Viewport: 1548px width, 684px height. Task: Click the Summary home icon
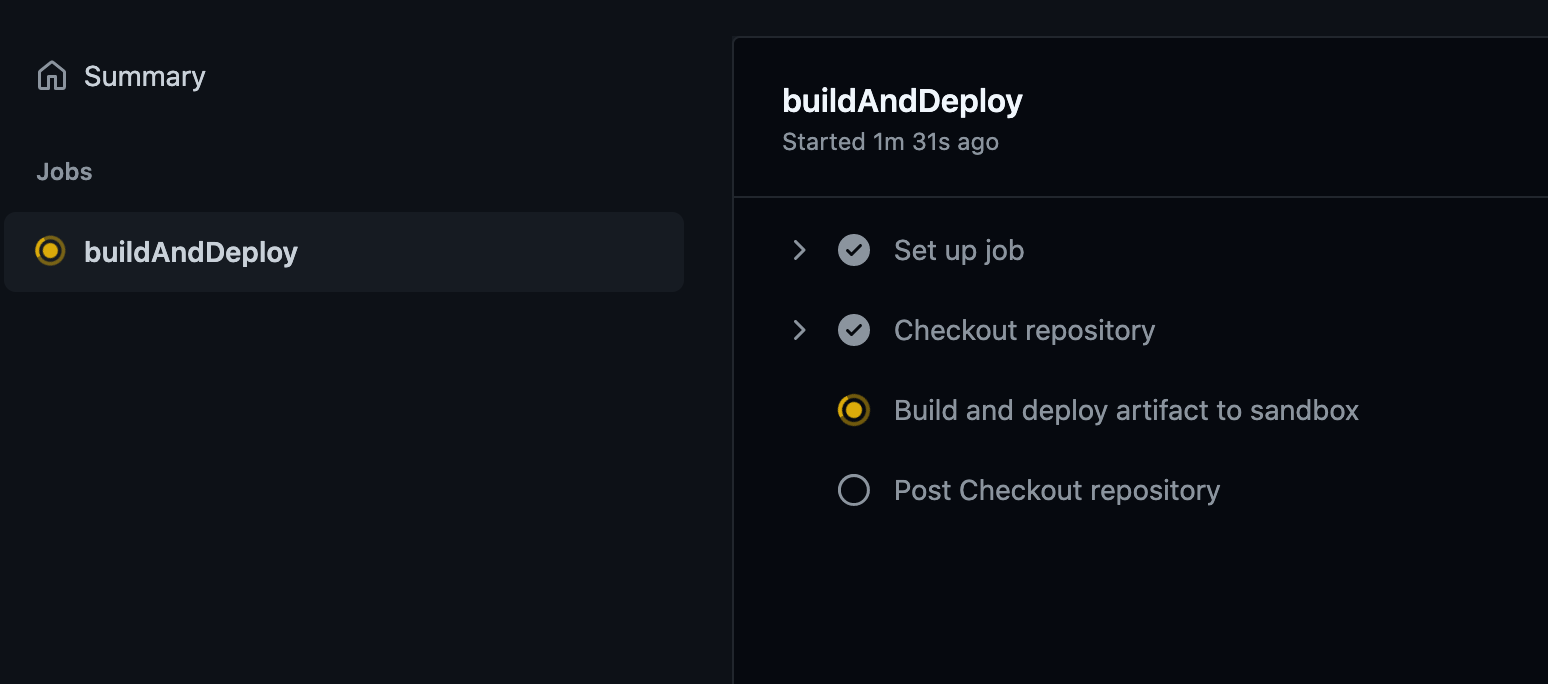click(x=51, y=76)
